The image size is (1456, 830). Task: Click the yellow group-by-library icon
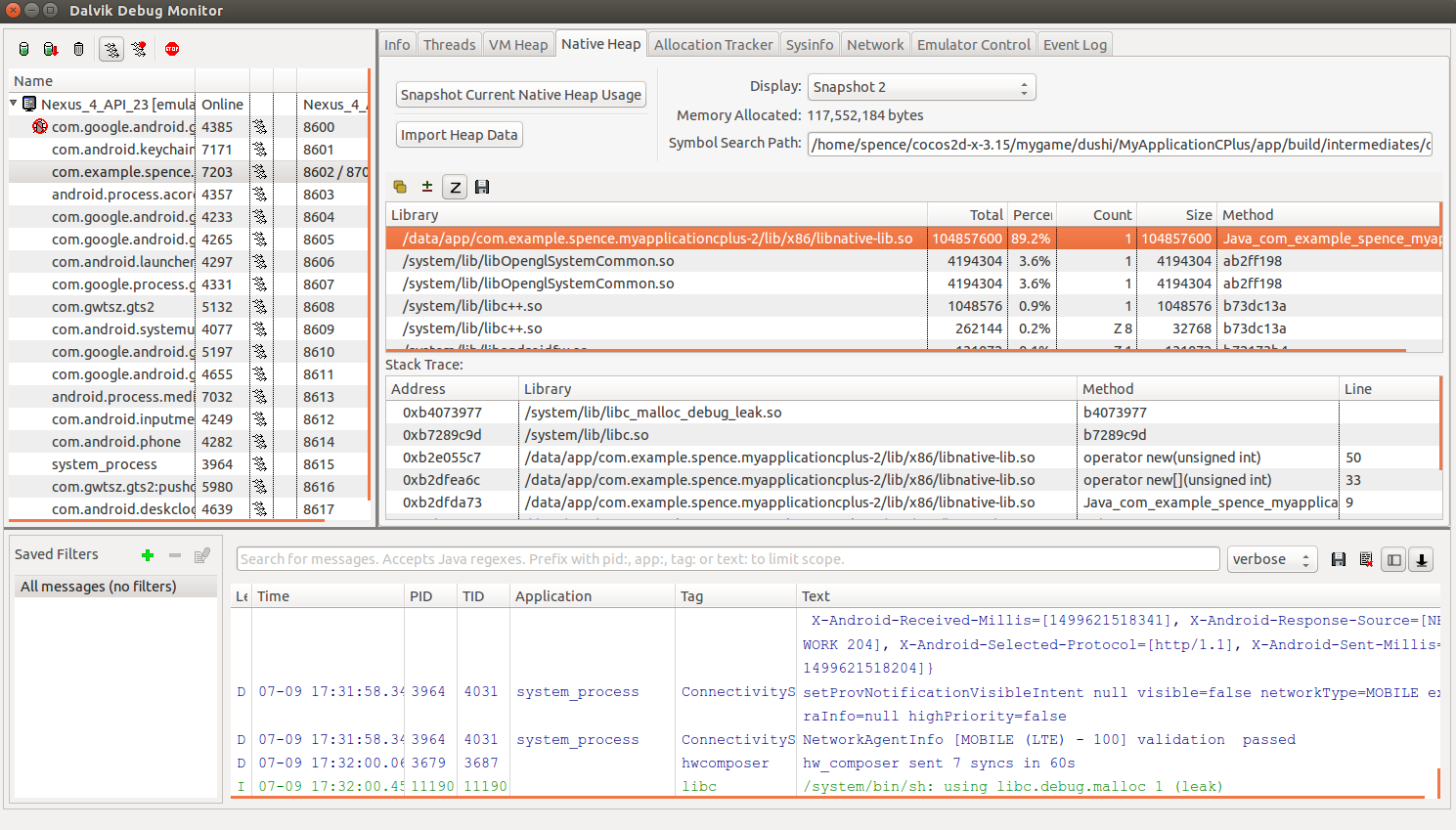(400, 187)
